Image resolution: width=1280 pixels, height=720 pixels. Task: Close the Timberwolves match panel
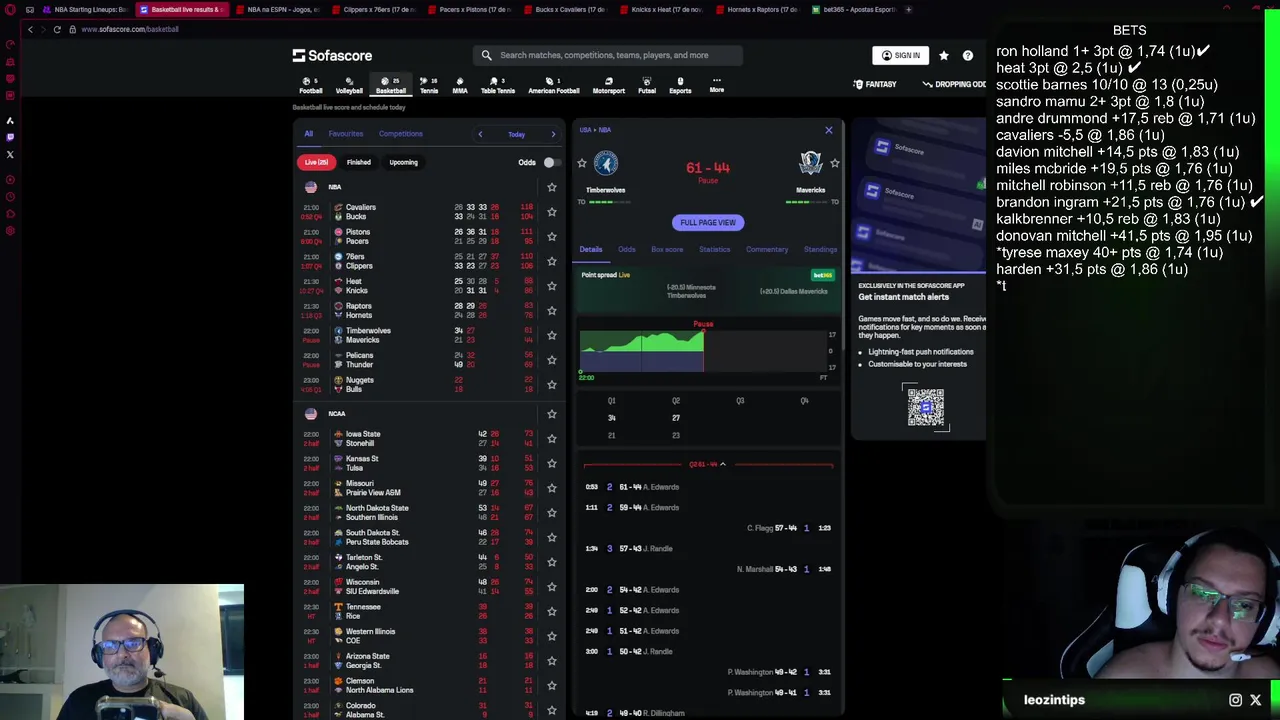point(828,130)
